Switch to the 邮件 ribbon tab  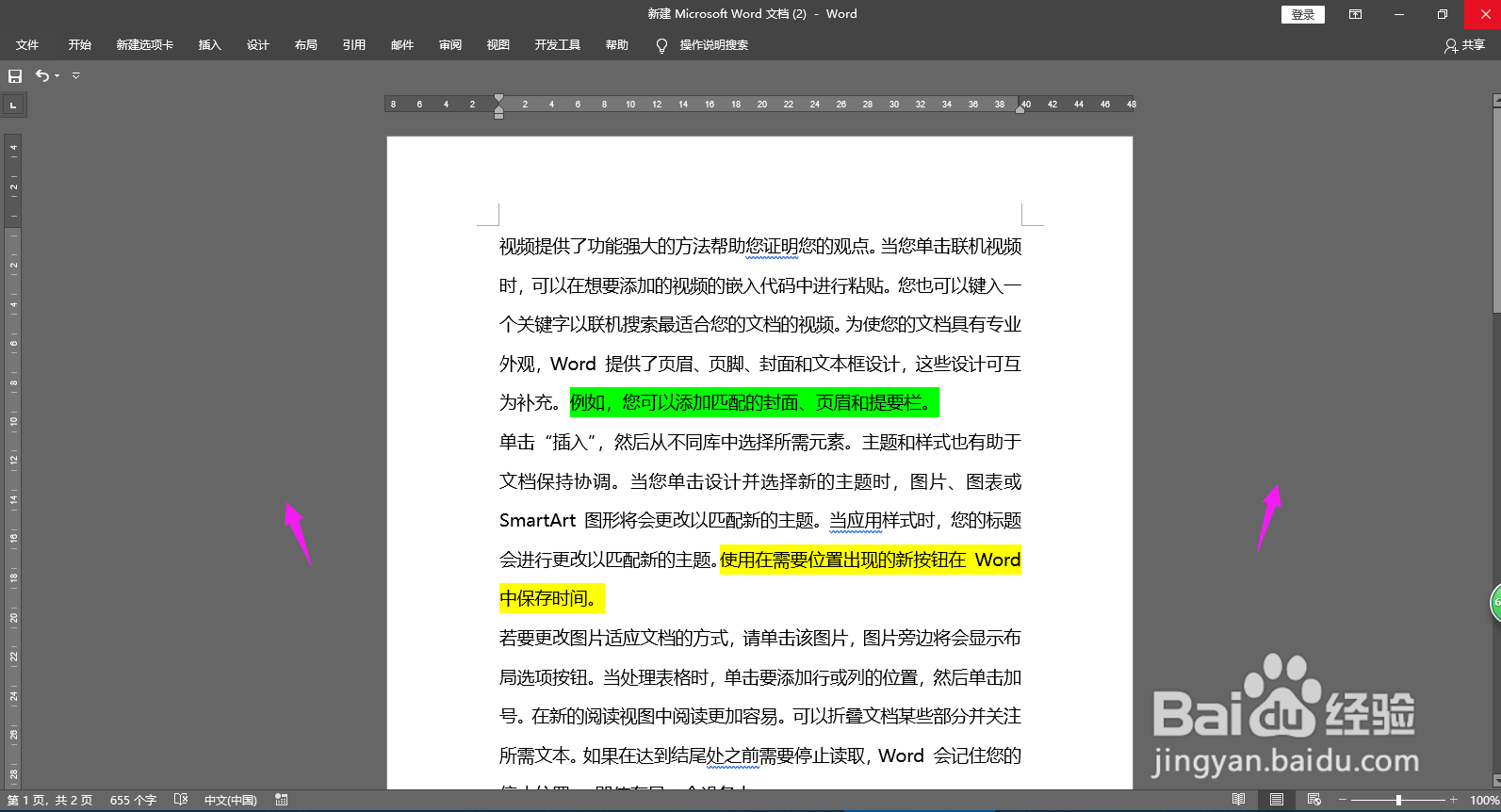point(402,45)
